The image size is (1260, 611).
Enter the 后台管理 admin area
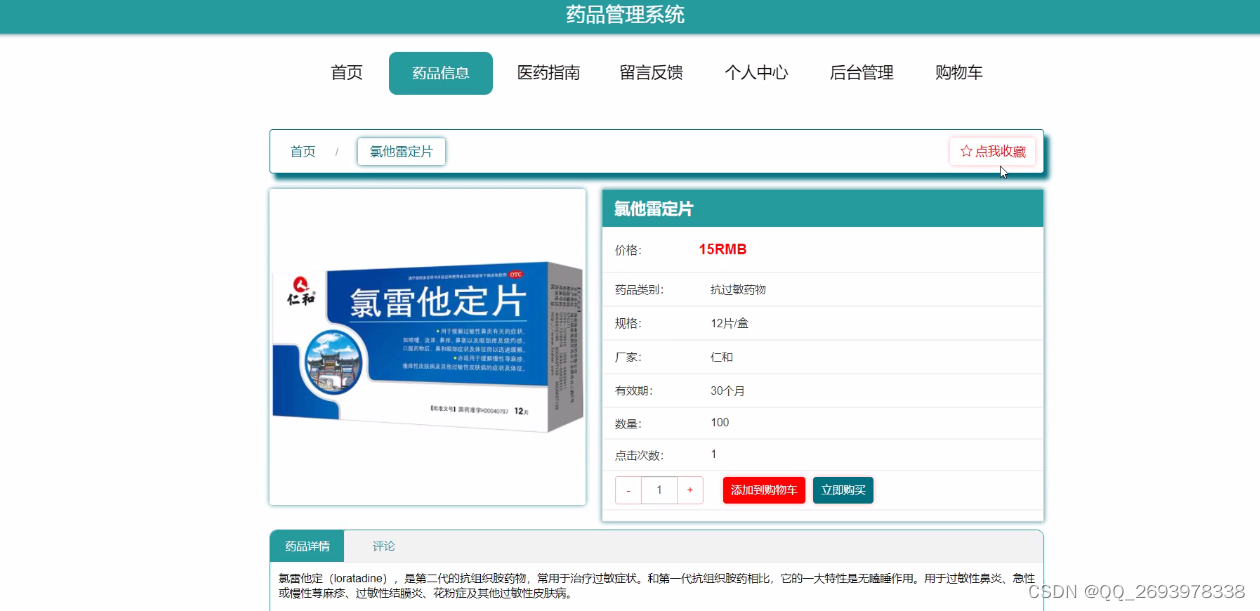(x=861, y=72)
